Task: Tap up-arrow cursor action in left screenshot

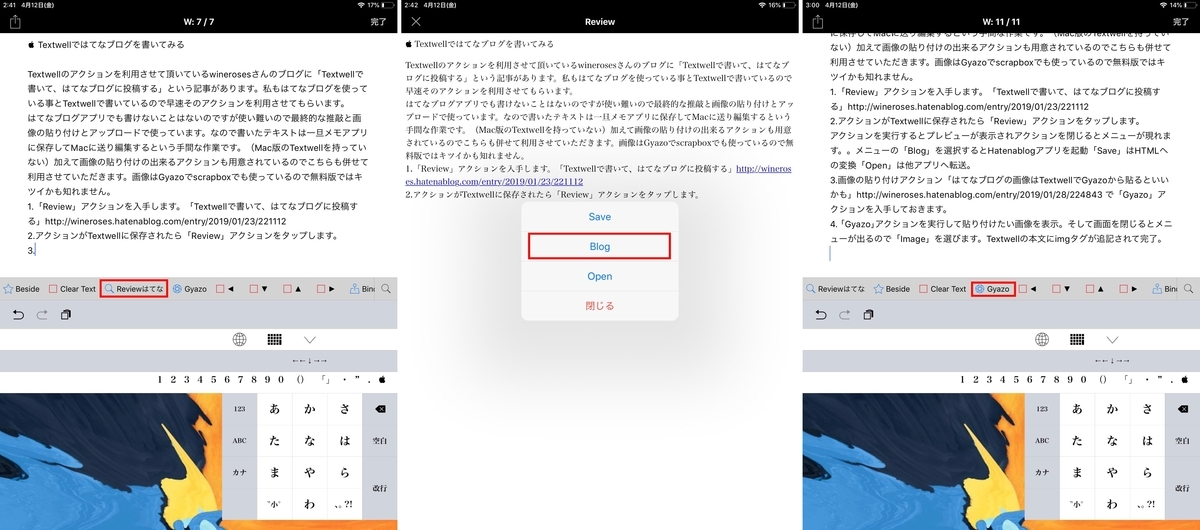Action: coord(292,288)
